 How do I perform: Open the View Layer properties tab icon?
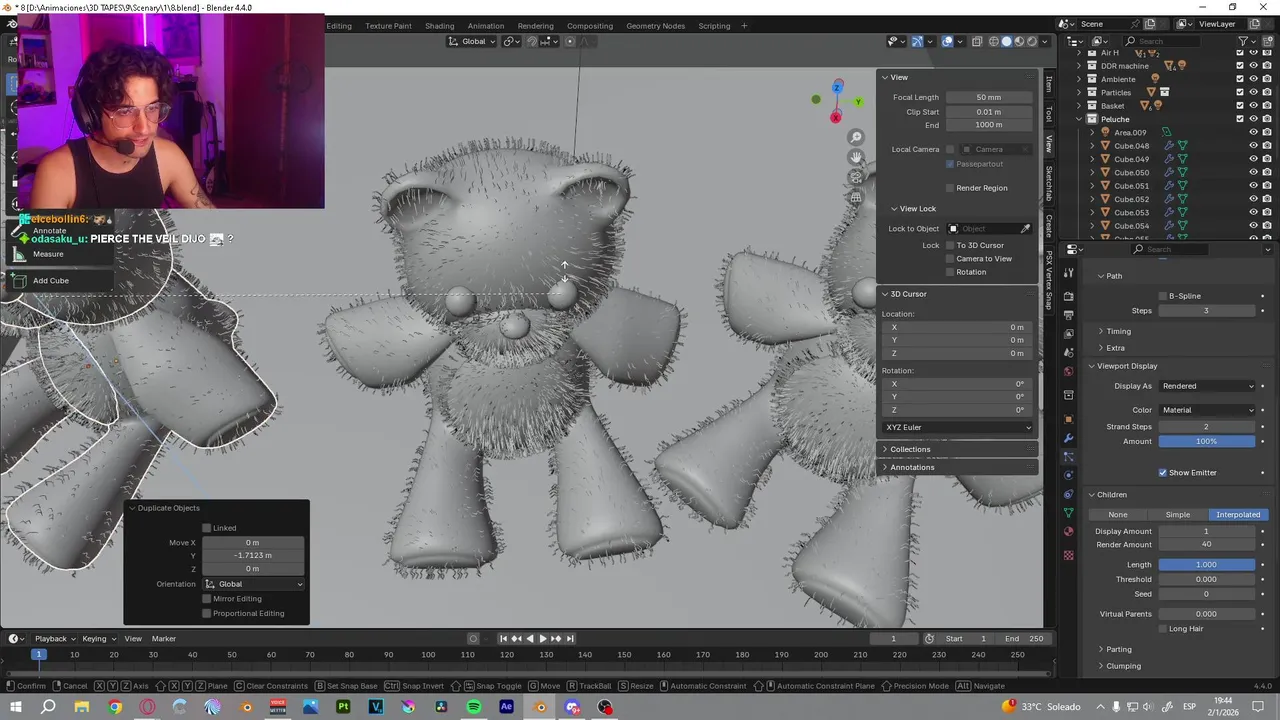(x=1068, y=334)
